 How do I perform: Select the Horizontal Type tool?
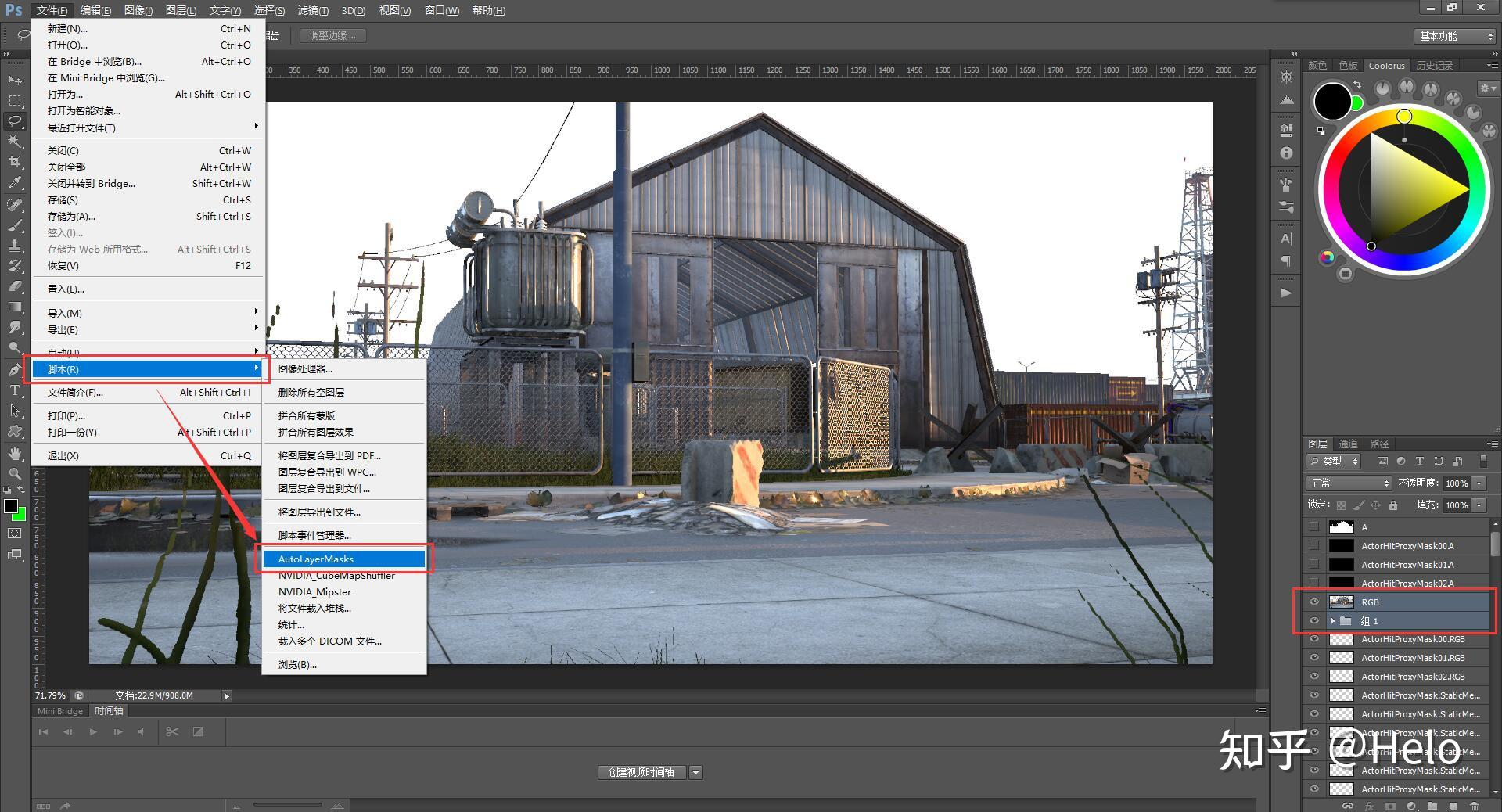[14, 390]
